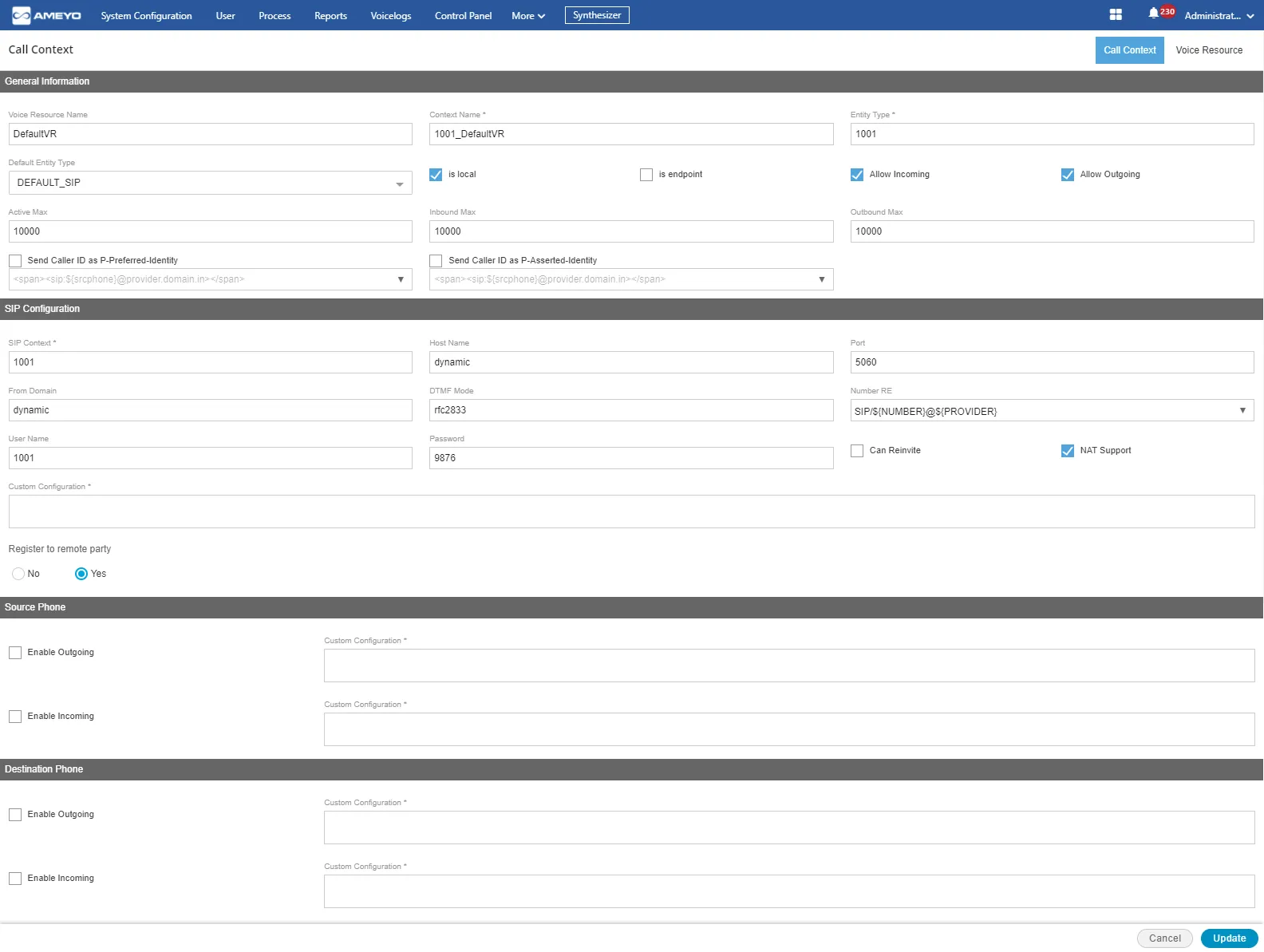Switch to the Voice Resource tab
Image resolution: width=1264 pixels, height=952 pixels.
click(x=1209, y=50)
